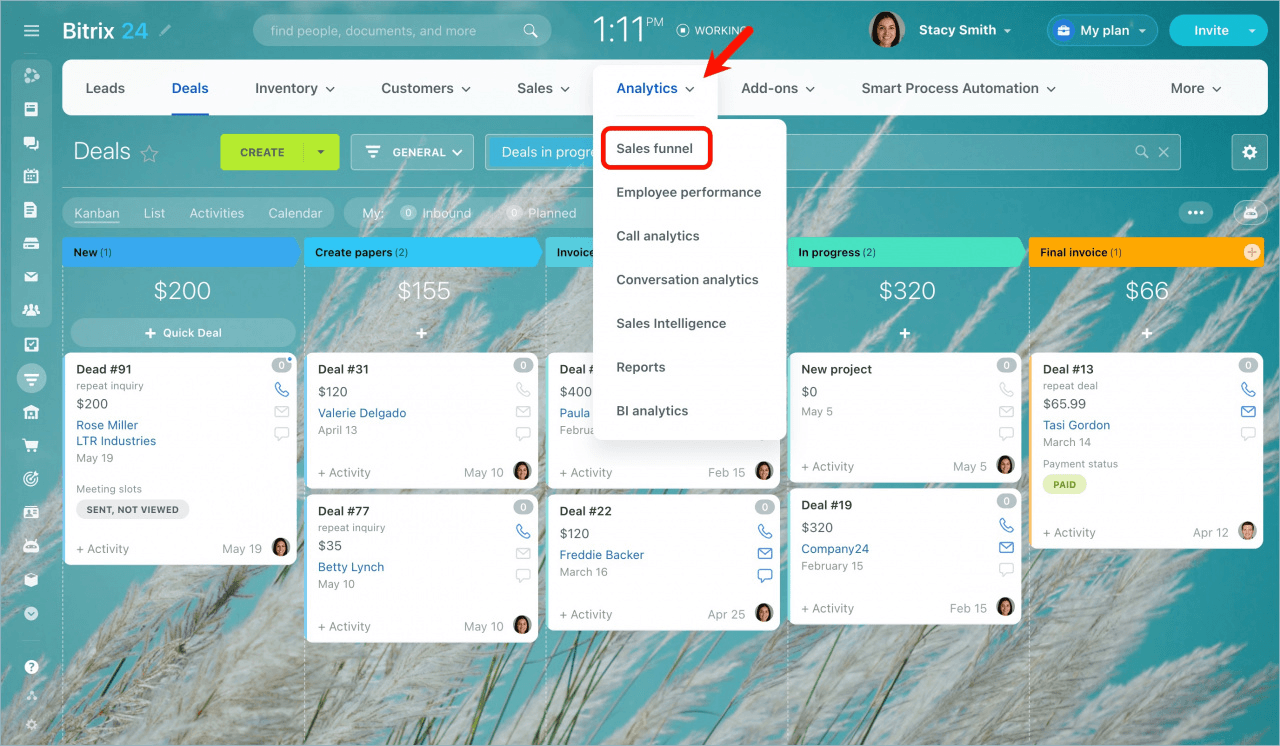Open the arrow dropdown beside the Create button
The width and height of the screenshot is (1280, 746).
click(x=321, y=152)
